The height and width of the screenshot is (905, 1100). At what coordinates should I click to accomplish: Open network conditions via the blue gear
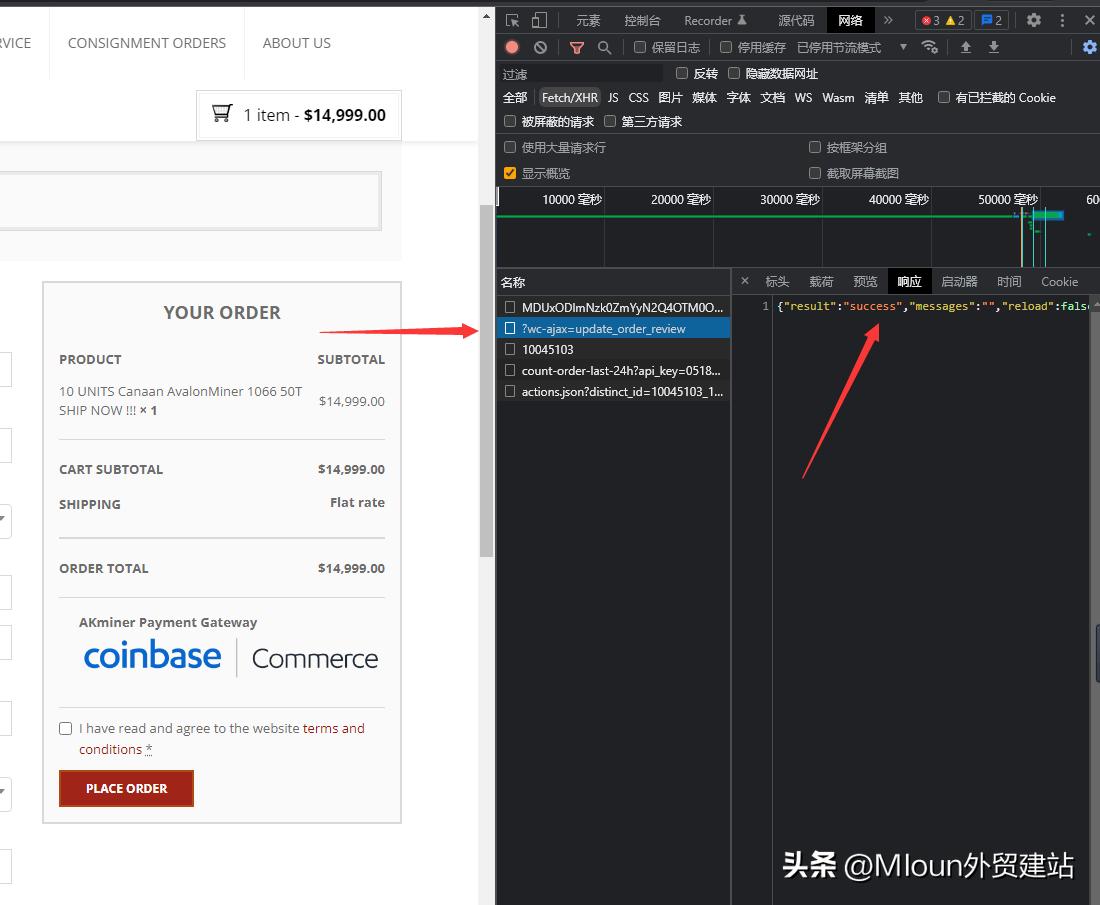(1089, 46)
